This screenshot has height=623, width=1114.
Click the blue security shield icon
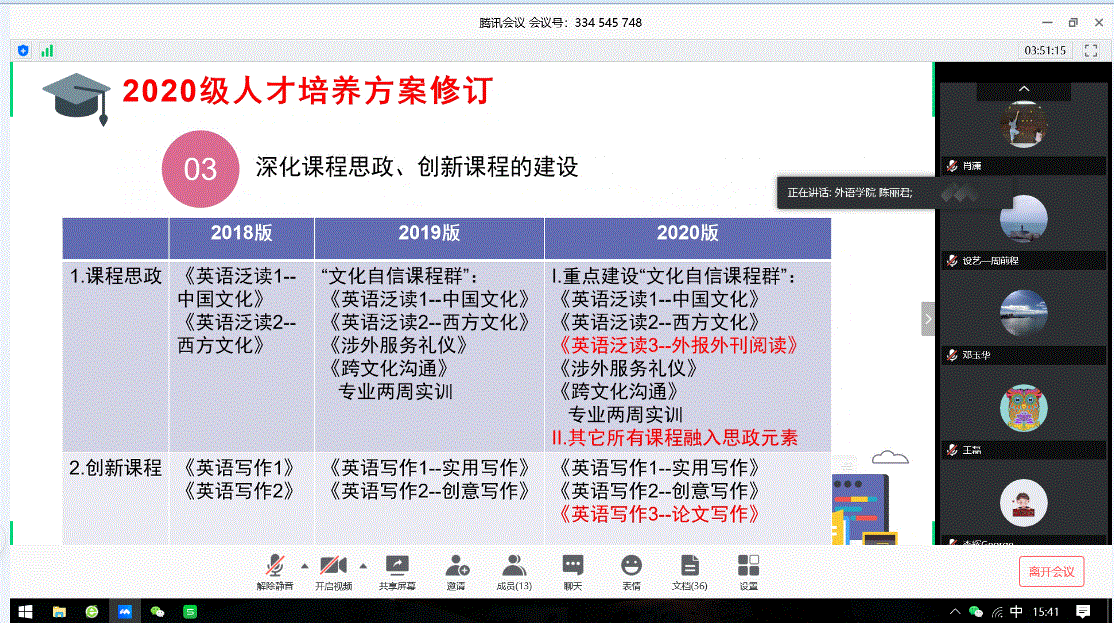click(23, 50)
